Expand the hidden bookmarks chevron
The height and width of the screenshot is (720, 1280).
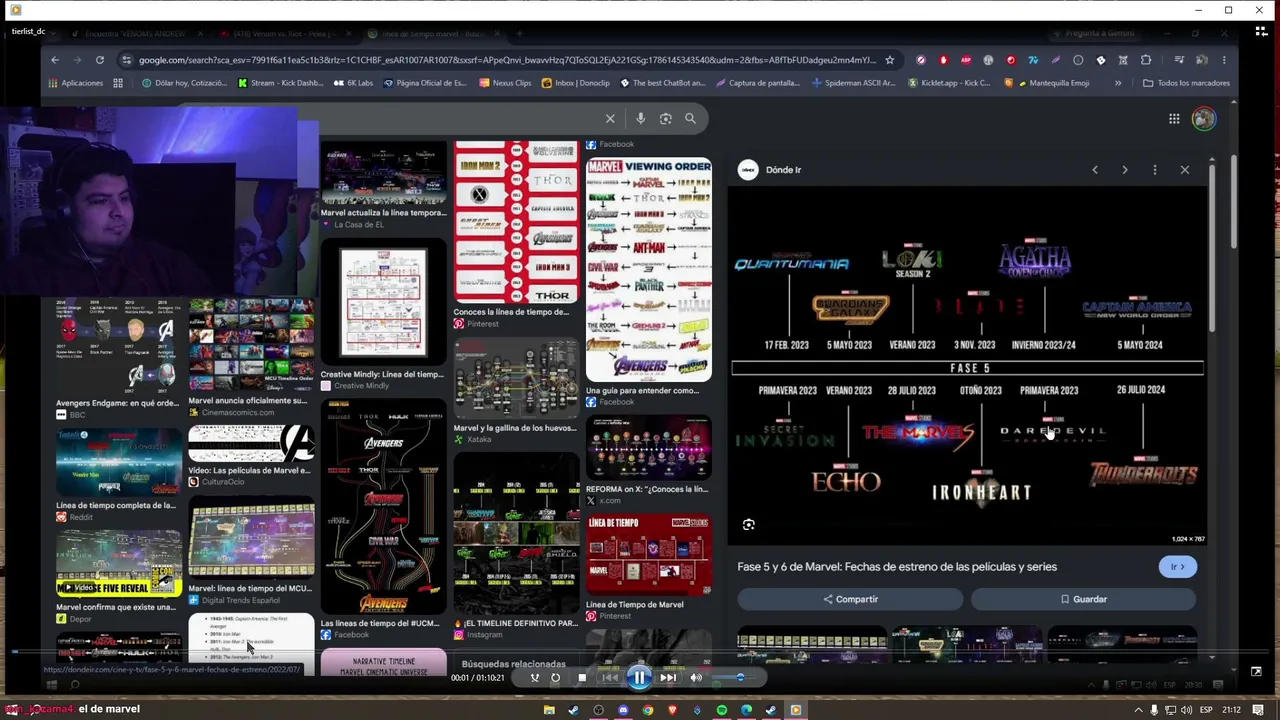tap(1118, 83)
